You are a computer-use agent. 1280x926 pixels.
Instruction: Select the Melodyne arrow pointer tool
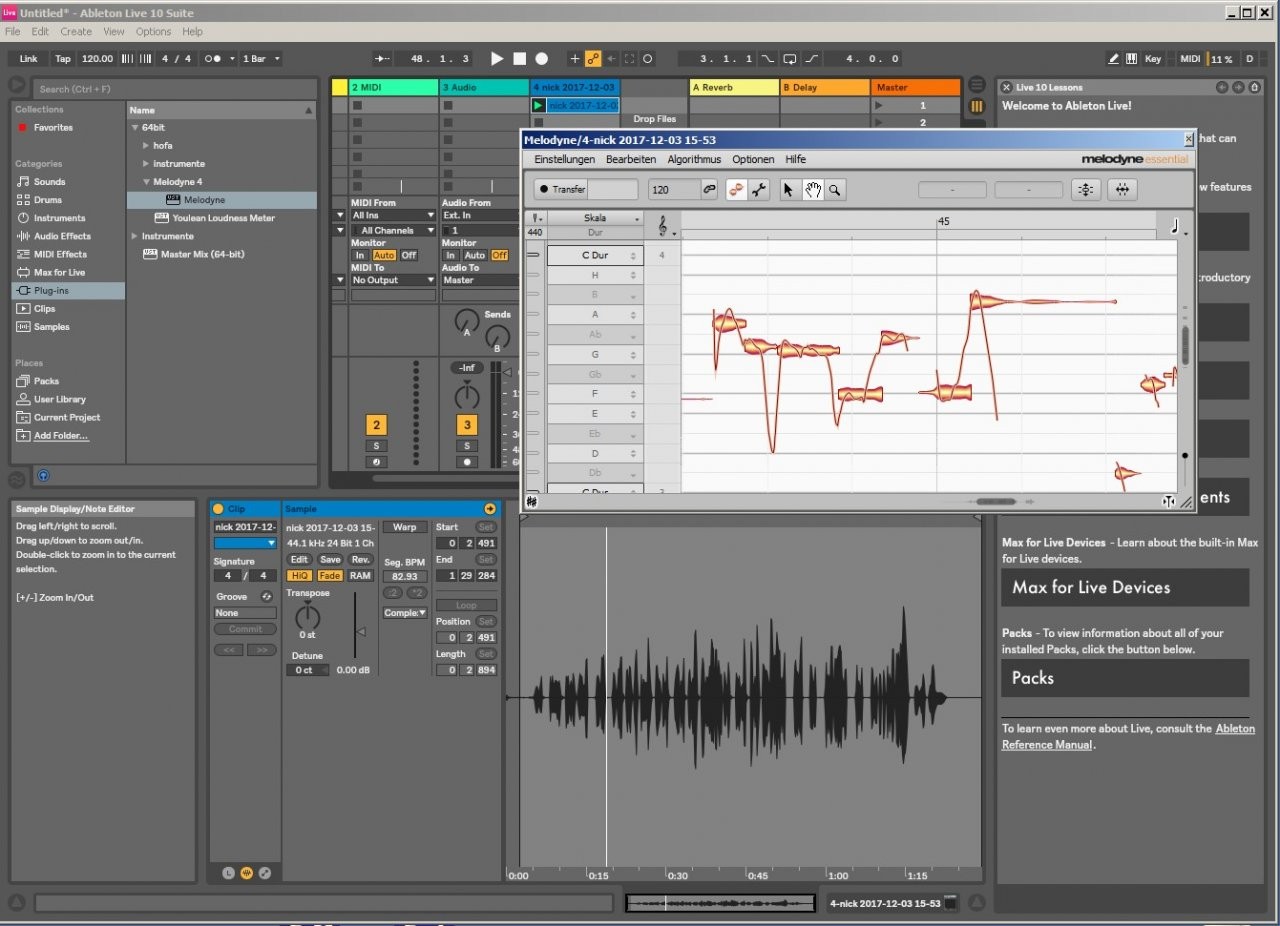click(788, 189)
